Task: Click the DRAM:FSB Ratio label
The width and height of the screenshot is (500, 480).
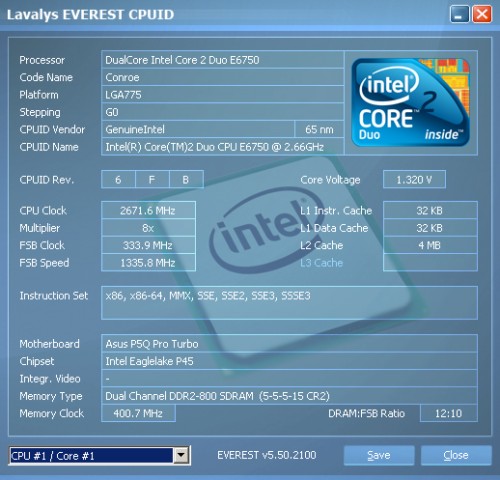Action: [x=366, y=413]
